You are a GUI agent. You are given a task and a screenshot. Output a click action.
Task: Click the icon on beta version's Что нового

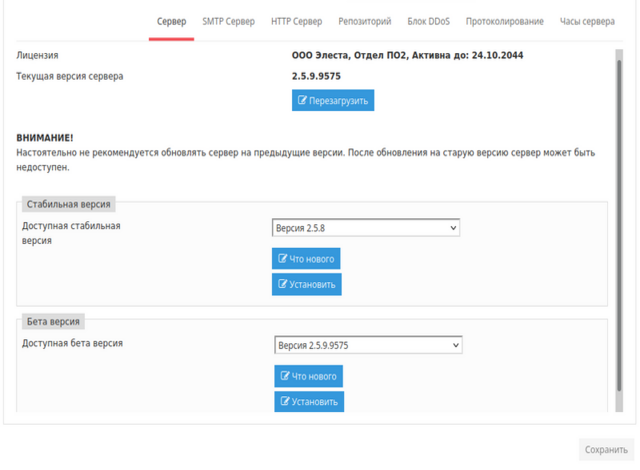(284, 377)
